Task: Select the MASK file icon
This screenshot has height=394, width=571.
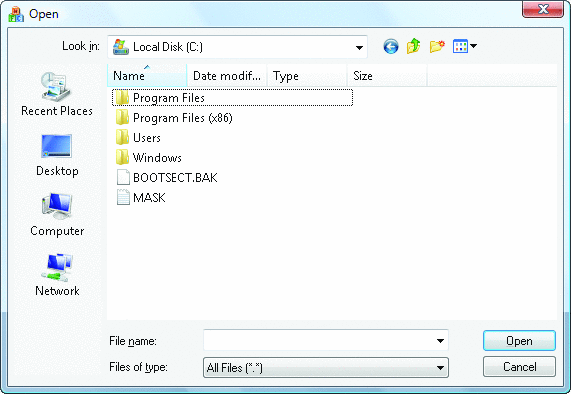Action: [x=123, y=197]
